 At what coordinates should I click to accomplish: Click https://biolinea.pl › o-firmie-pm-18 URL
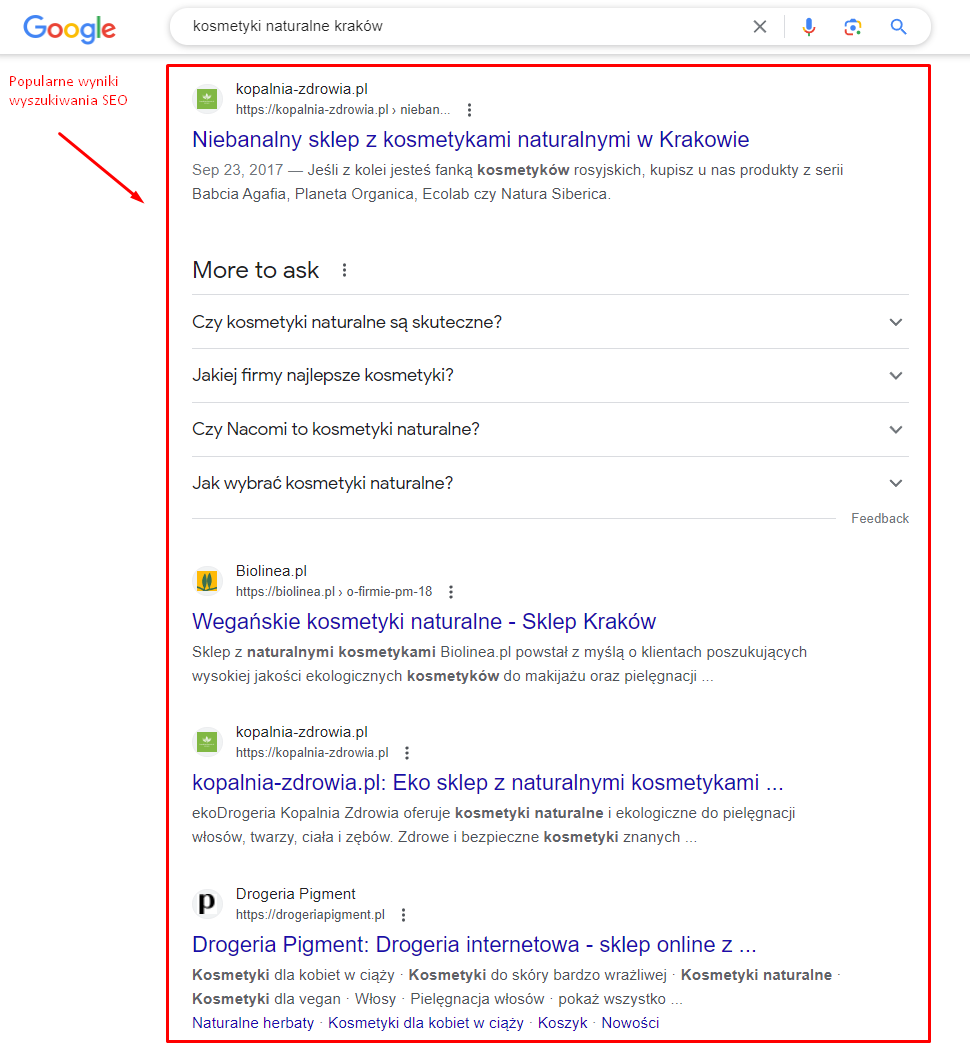click(x=334, y=592)
